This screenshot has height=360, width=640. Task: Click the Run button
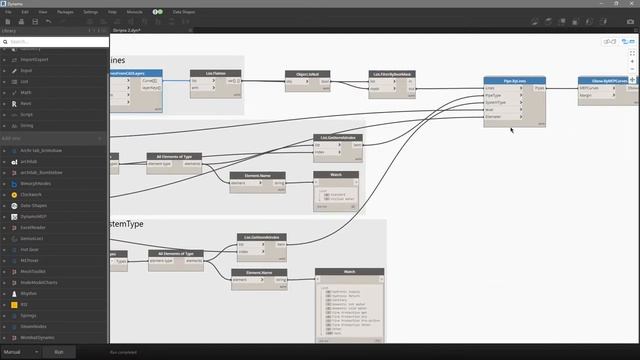[x=59, y=352]
